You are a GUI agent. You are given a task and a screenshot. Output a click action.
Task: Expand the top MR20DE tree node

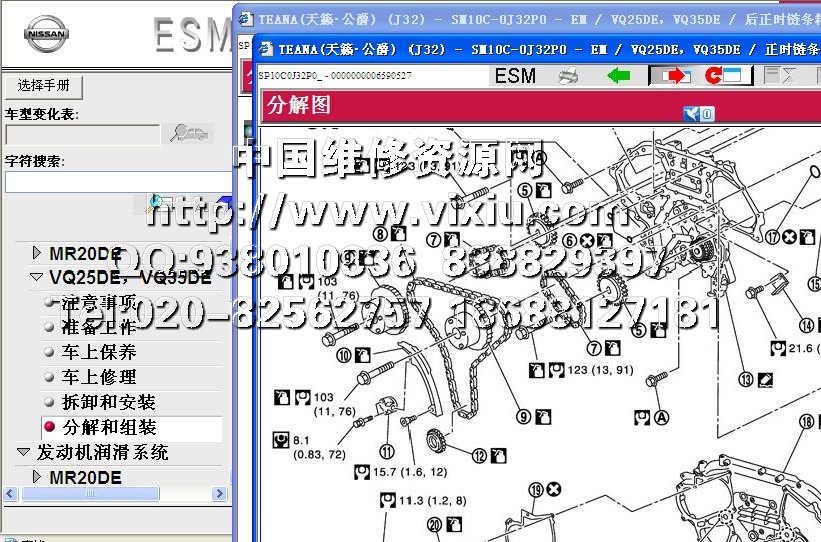pos(36,253)
